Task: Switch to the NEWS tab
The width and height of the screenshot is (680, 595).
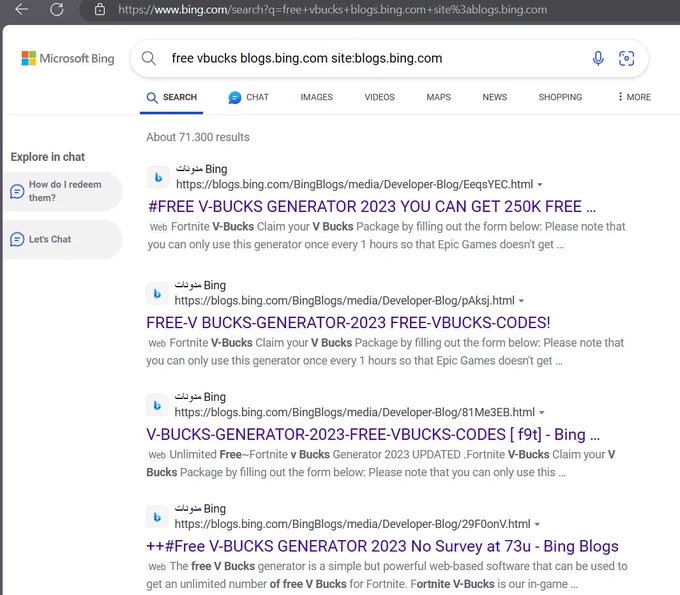Action: 494,97
